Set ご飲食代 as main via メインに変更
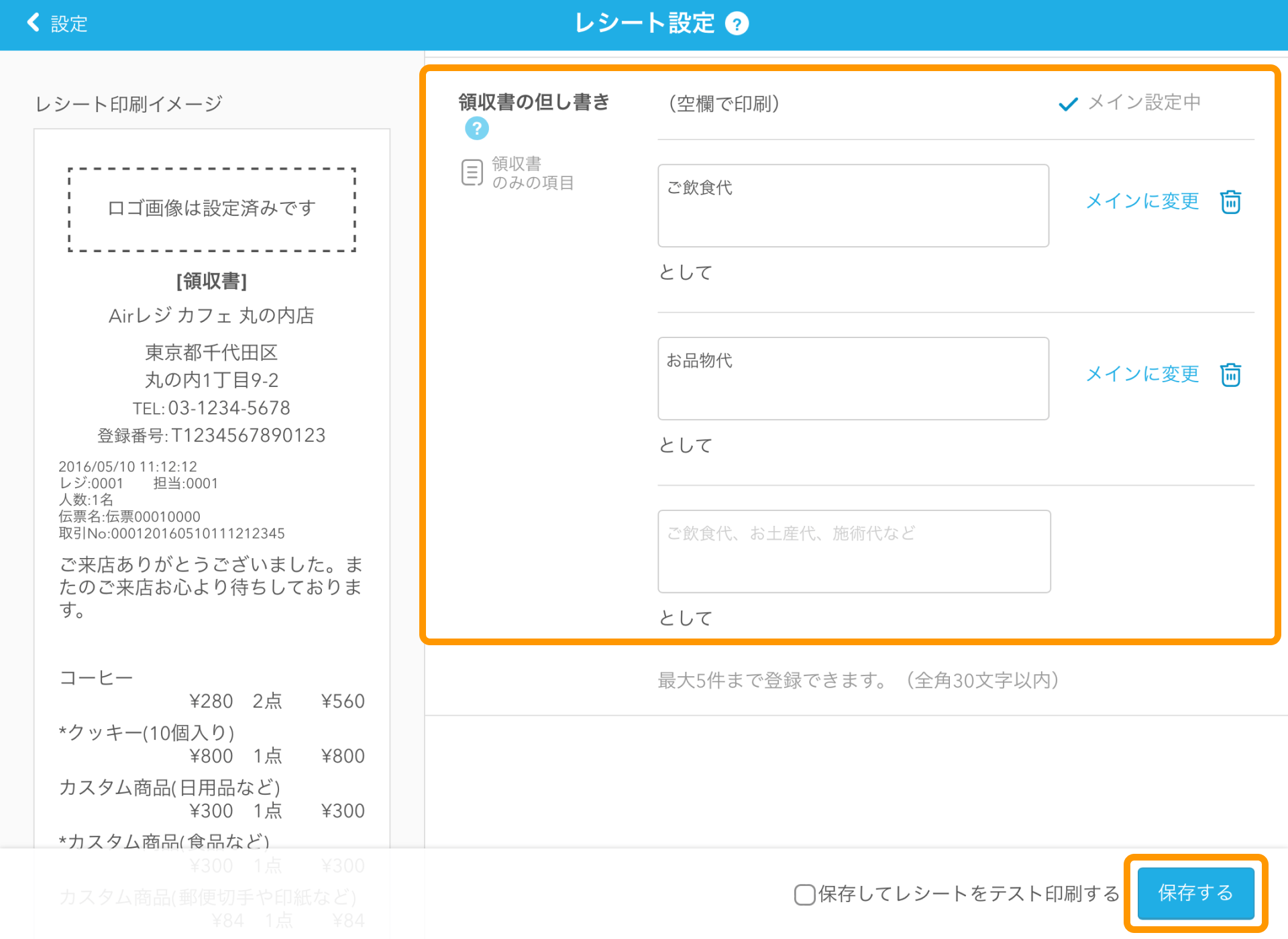1288x939 pixels. tap(1142, 201)
